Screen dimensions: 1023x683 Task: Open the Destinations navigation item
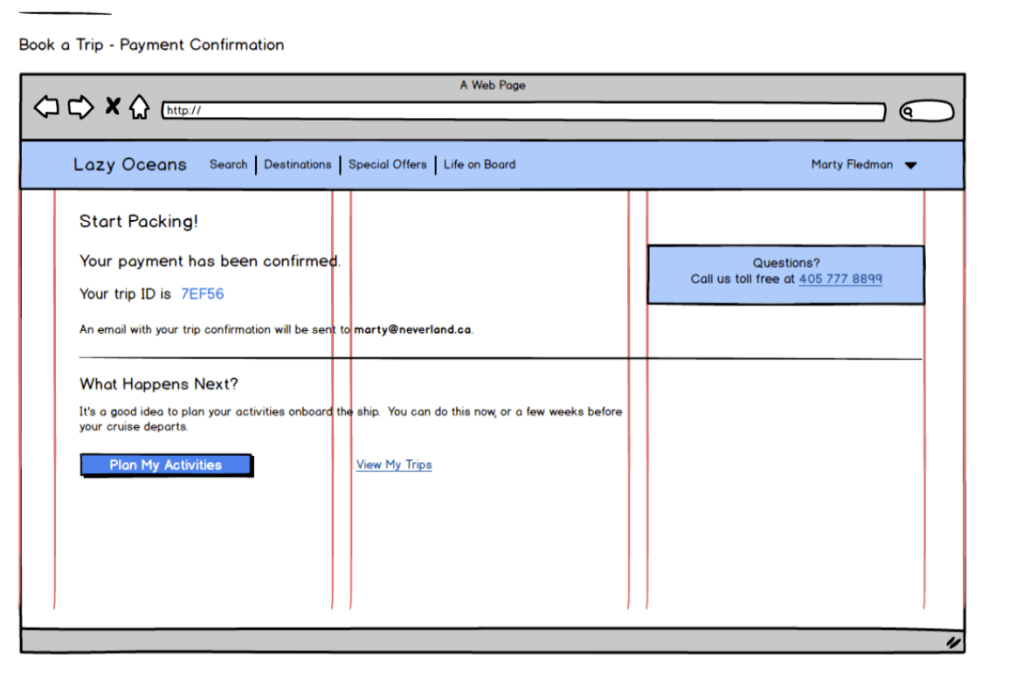[x=297, y=165]
